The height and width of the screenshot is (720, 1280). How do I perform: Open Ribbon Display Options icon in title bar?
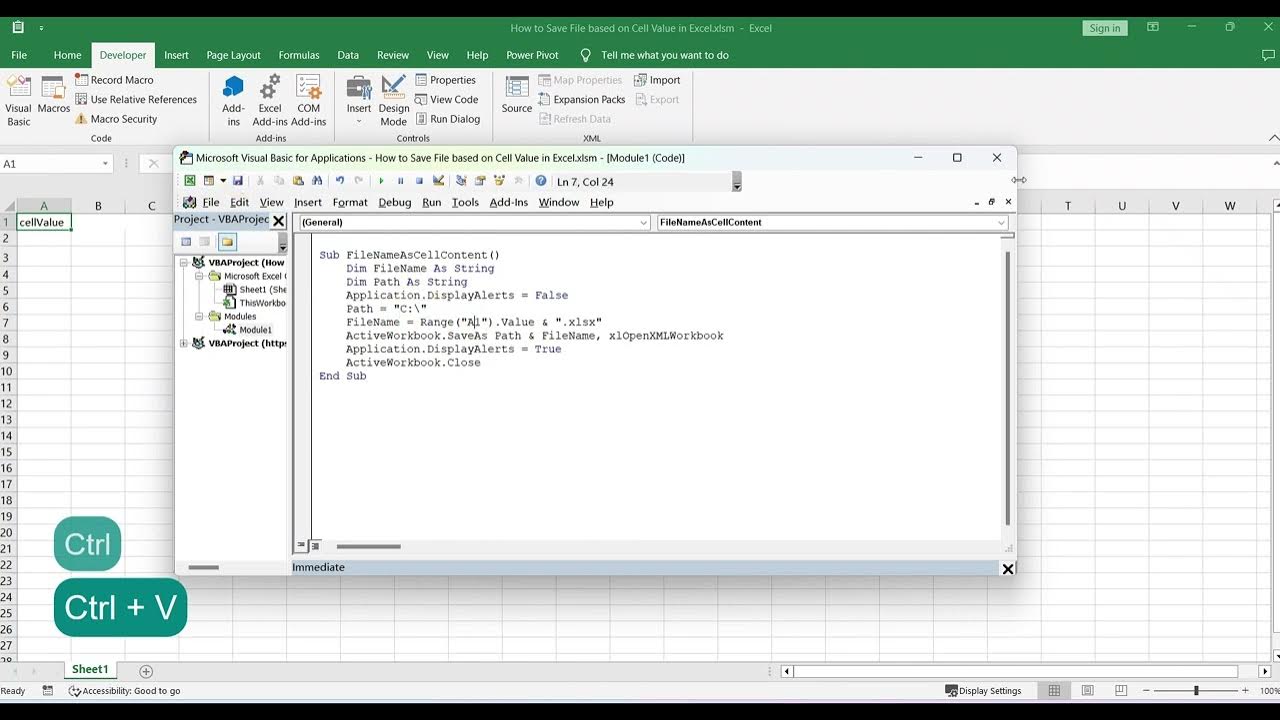1153,27
